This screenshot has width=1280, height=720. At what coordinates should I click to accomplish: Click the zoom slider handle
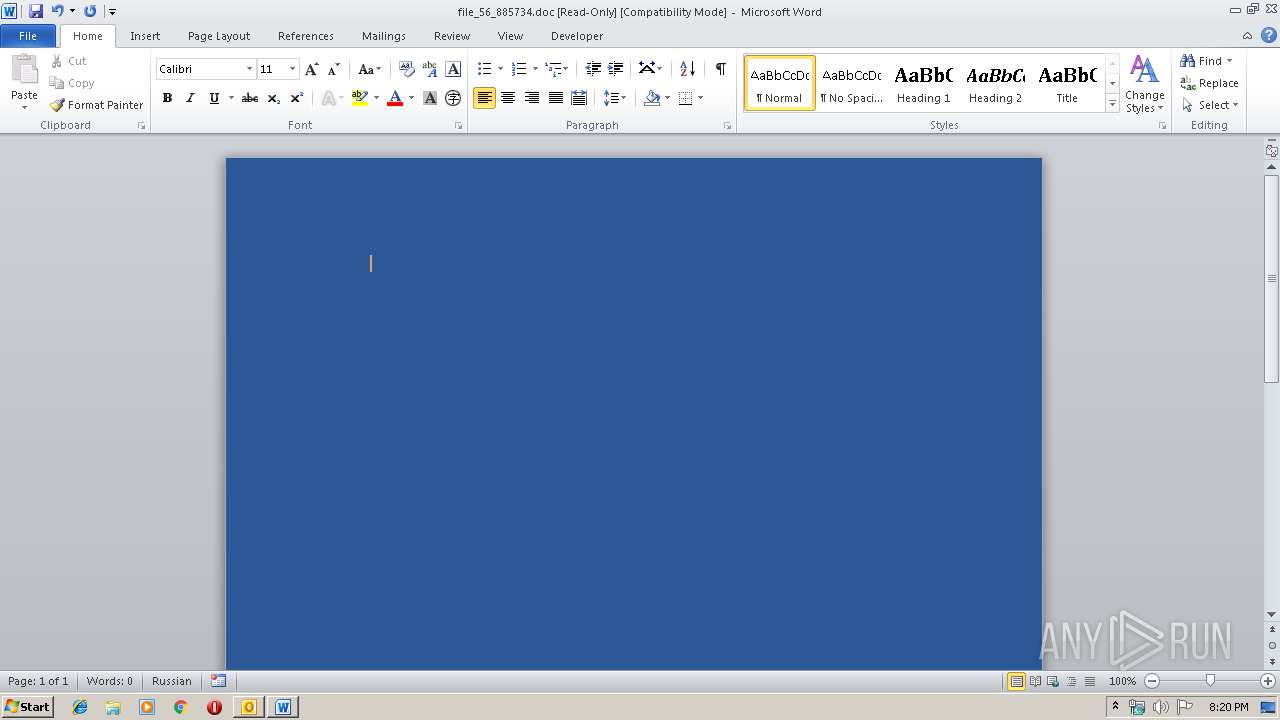[1210, 681]
